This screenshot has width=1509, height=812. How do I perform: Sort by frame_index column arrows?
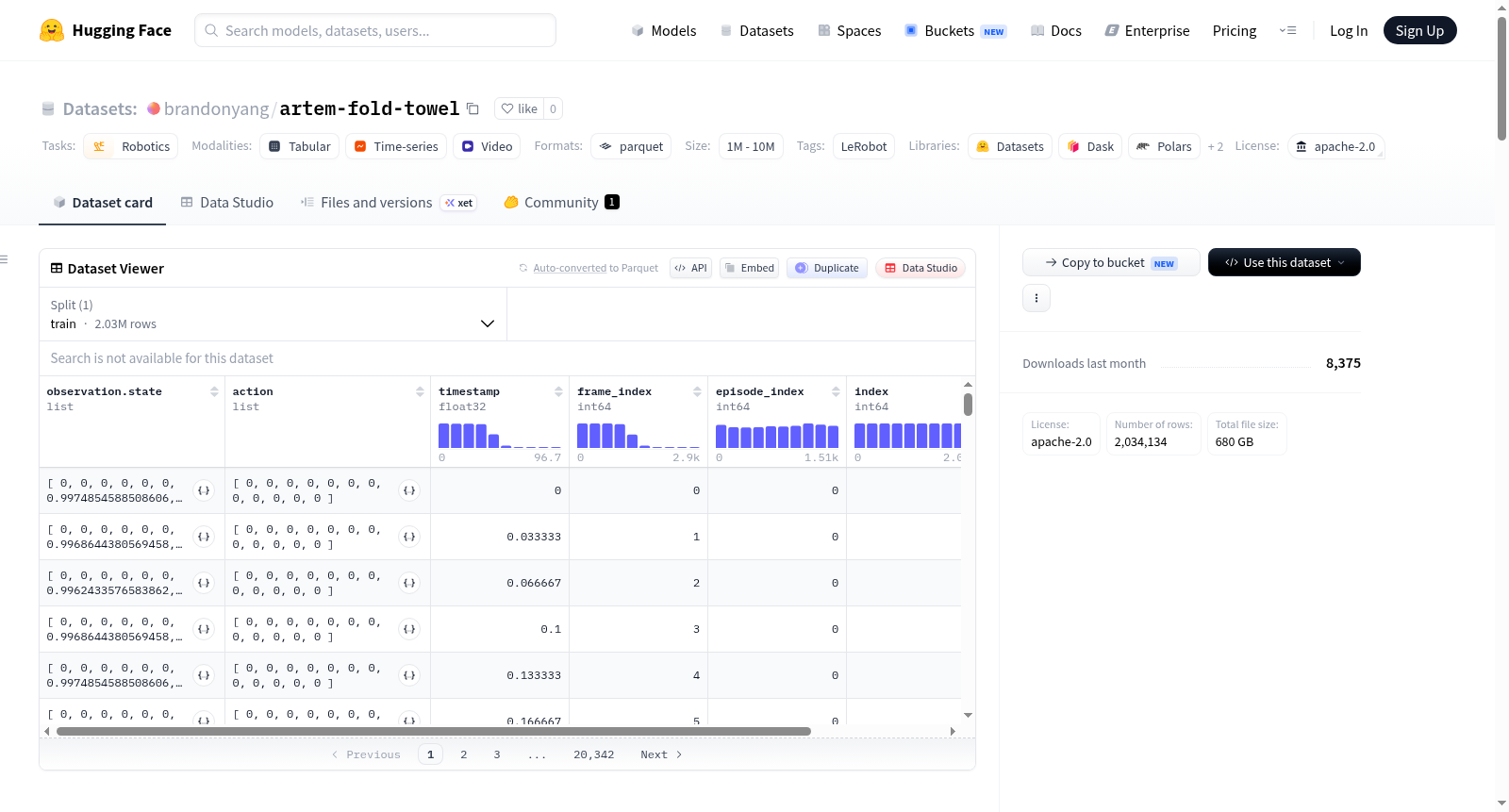[x=697, y=391]
